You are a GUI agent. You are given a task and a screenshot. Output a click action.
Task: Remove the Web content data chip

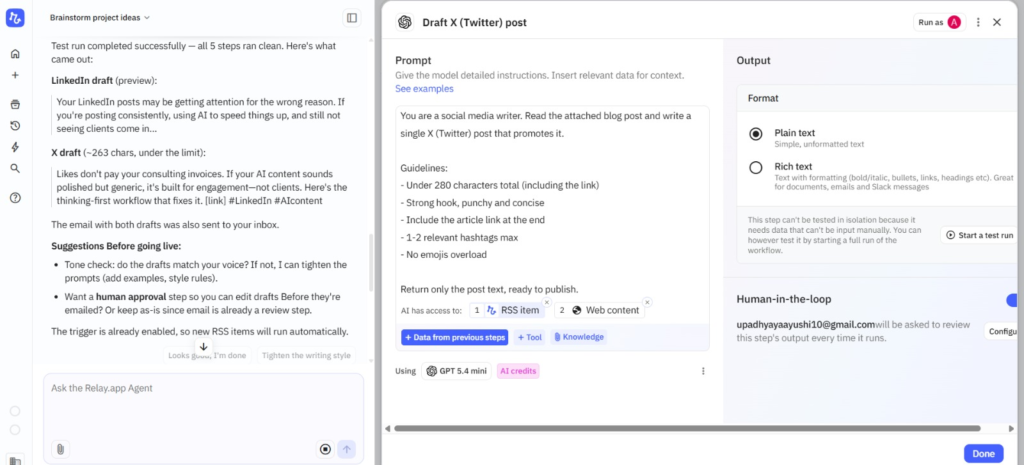647,302
